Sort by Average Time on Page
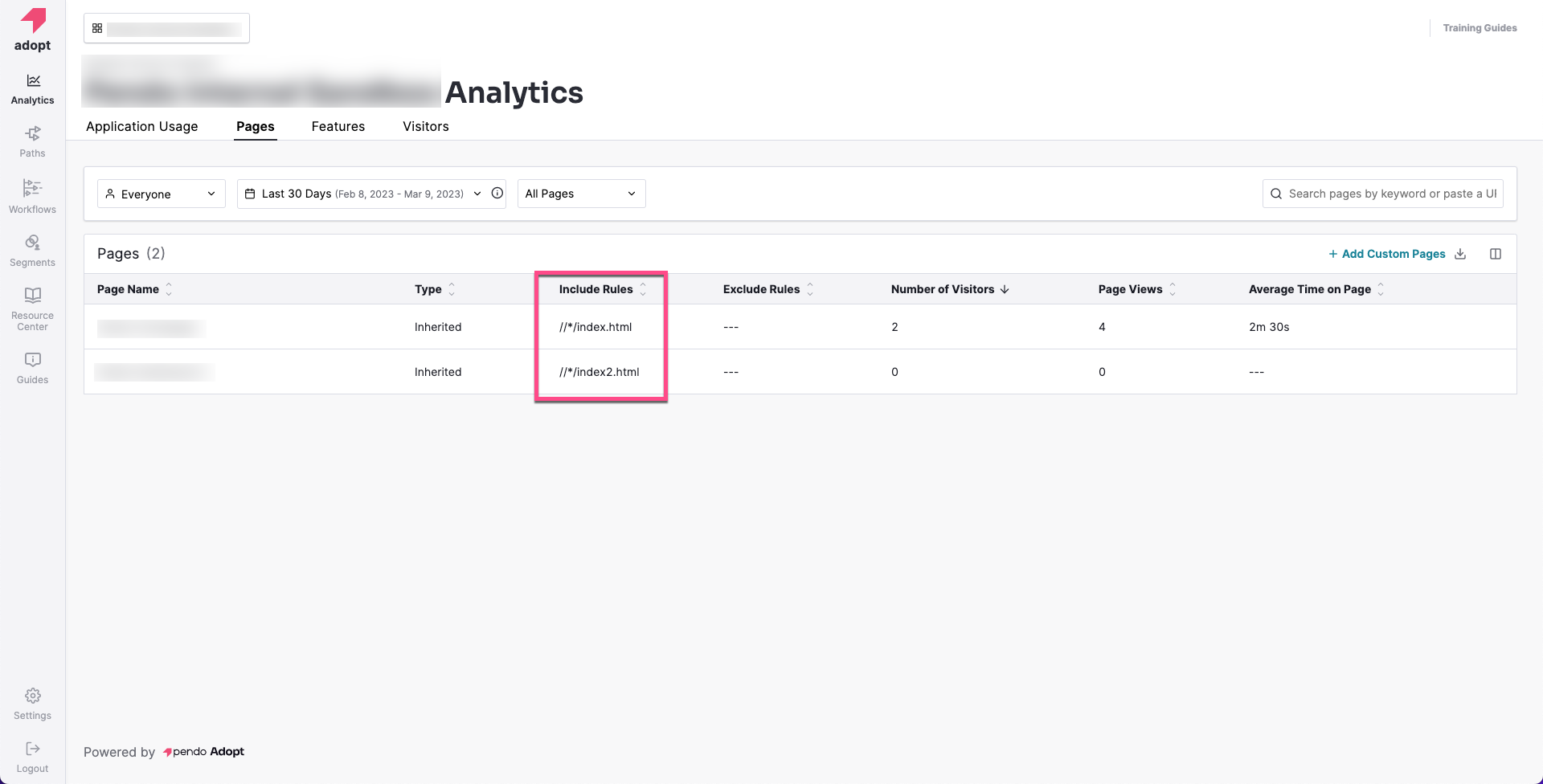 (x=1381, y=289)
